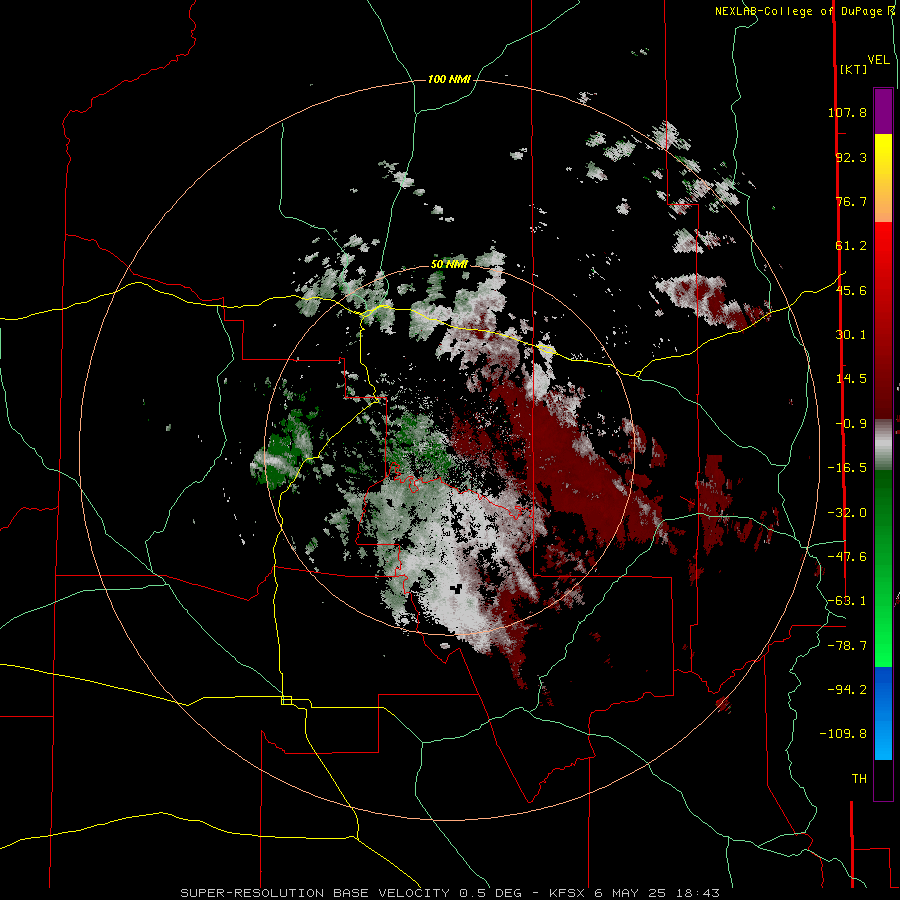This screenshot has width=900, height=900.
Task: Click the small square city marker on the yellow highway
Action: point(286,700)
